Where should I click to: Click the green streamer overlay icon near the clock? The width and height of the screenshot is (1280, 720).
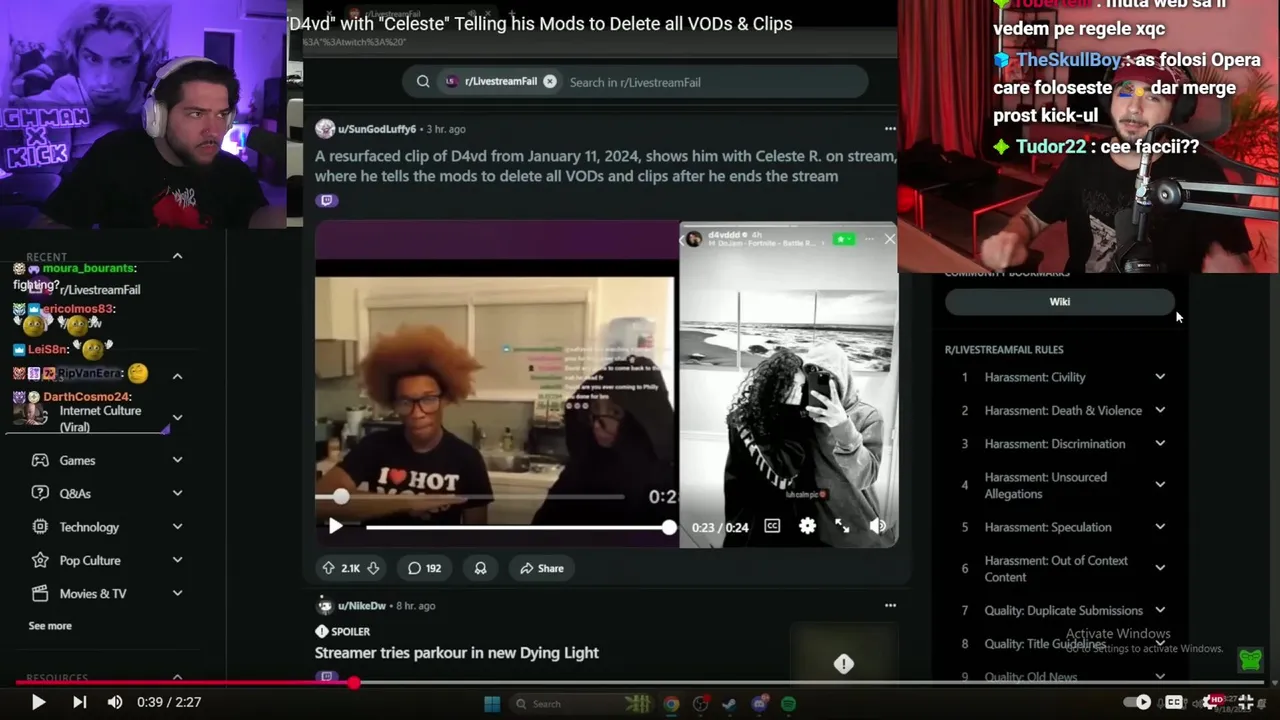[x=1250, y=659]
